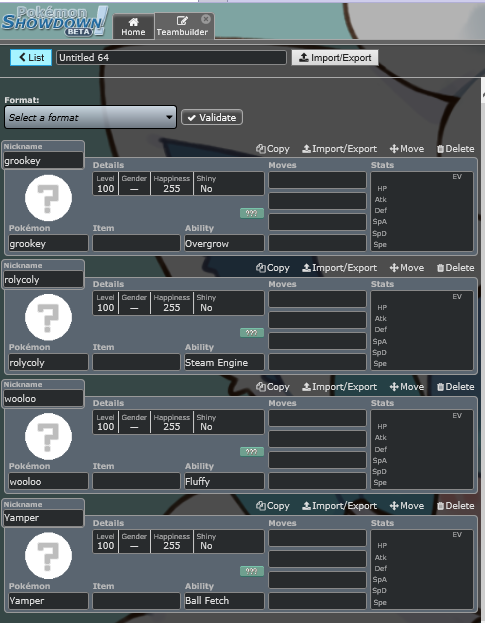
Task: Click the ??? type badge for grookey
Action: pos(252,213)
